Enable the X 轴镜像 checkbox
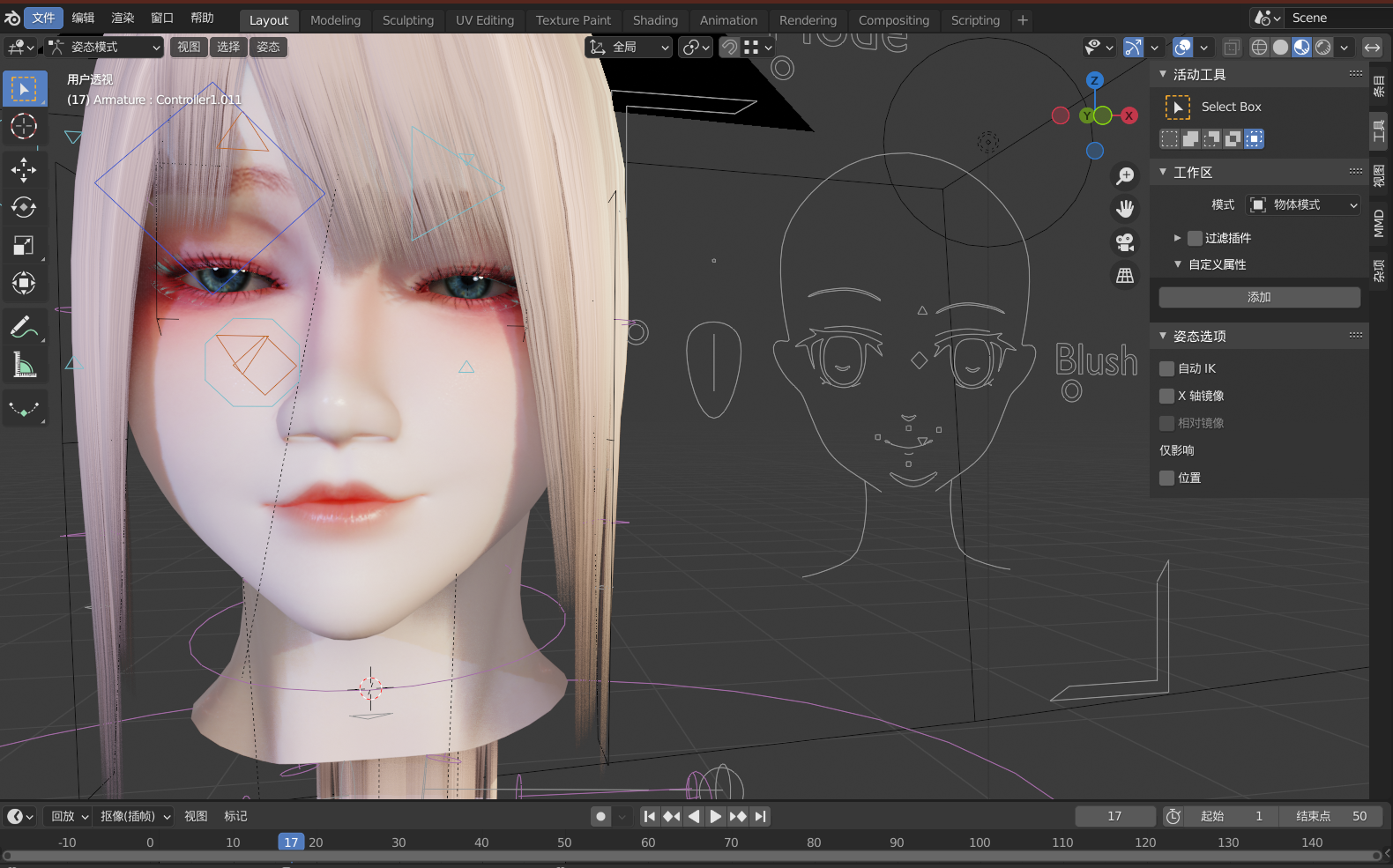 click(1167, 396)
